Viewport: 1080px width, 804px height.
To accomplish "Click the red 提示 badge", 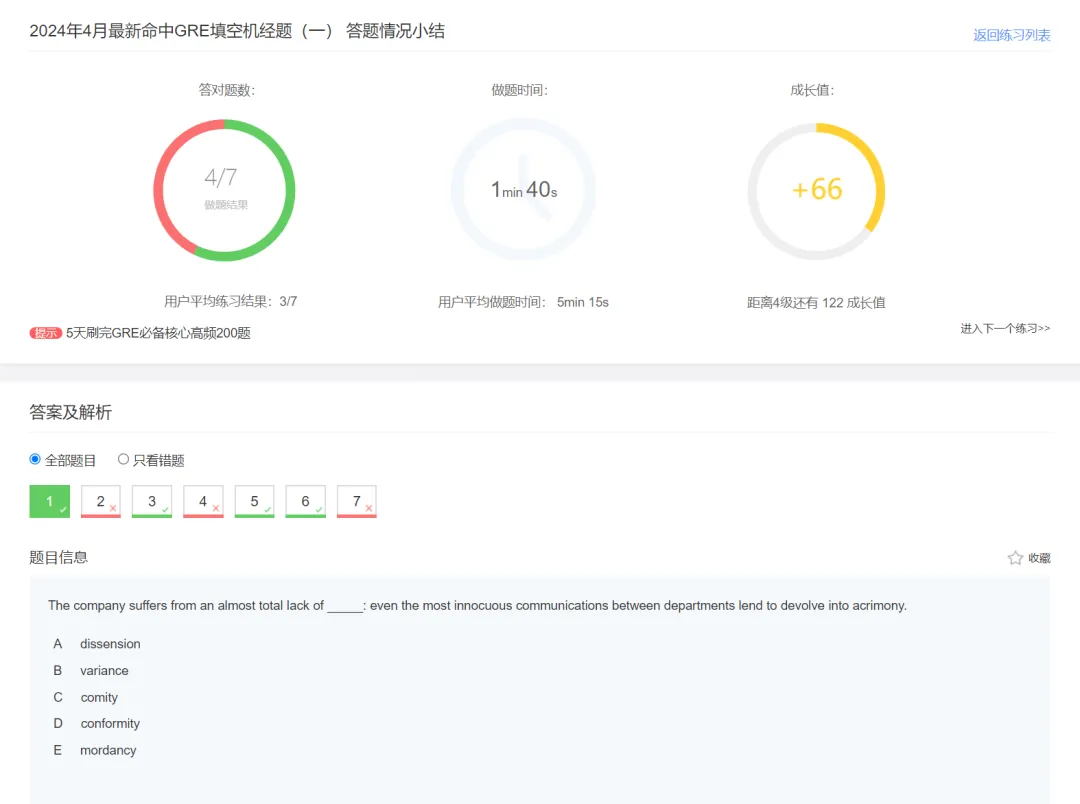I will click(x=46, y=333).
